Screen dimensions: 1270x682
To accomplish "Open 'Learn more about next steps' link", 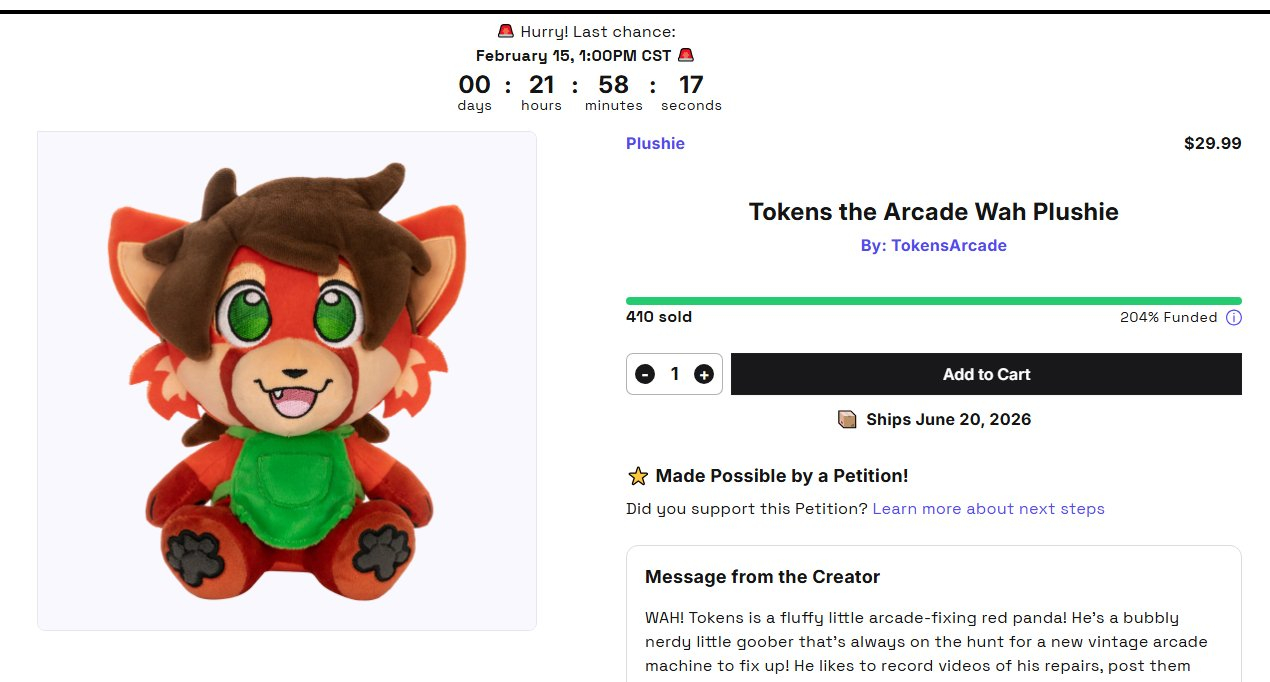I will (x=988, y=509).
